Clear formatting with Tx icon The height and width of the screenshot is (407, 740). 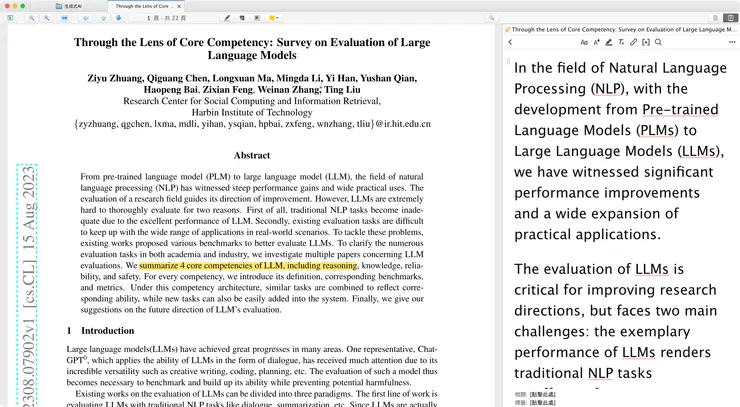(621, 42)
